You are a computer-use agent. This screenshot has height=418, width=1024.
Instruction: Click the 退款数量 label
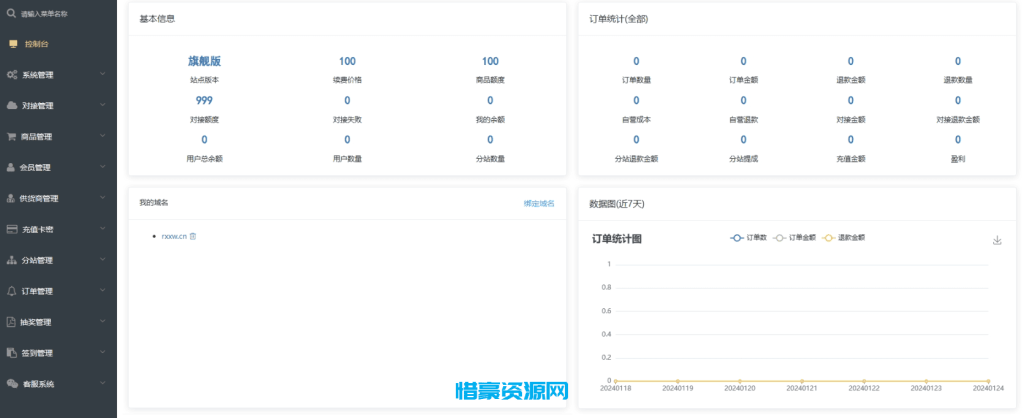tap(958, 80)
